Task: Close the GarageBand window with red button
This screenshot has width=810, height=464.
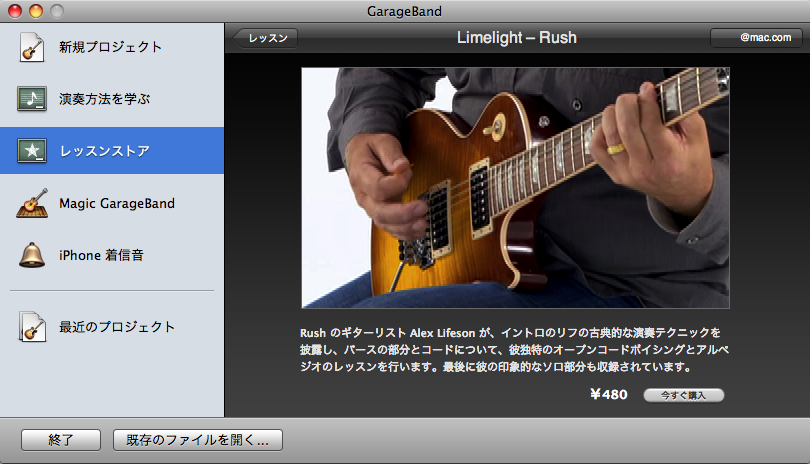Action: (15, 11)
